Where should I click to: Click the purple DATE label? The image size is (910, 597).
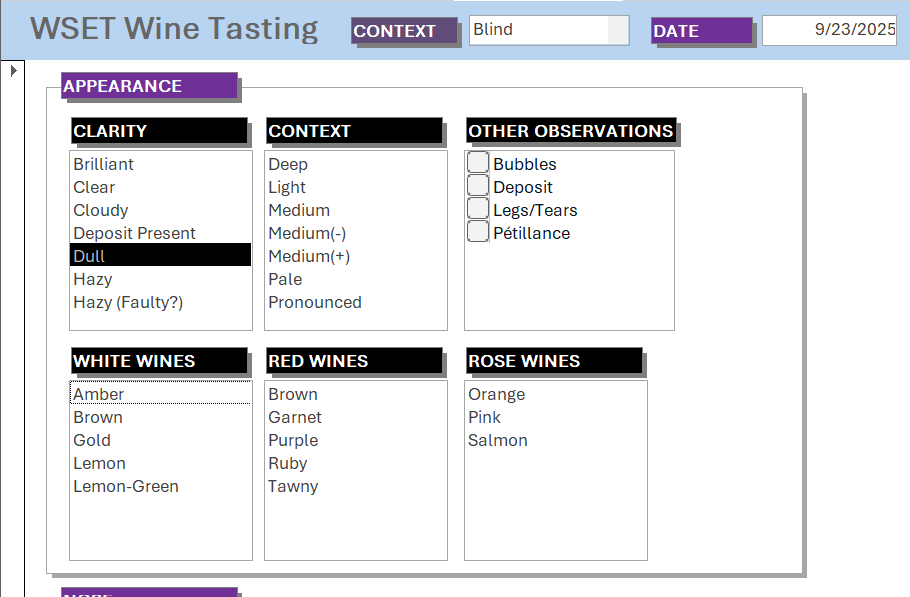pyautogui.click(x=702, y=31)
